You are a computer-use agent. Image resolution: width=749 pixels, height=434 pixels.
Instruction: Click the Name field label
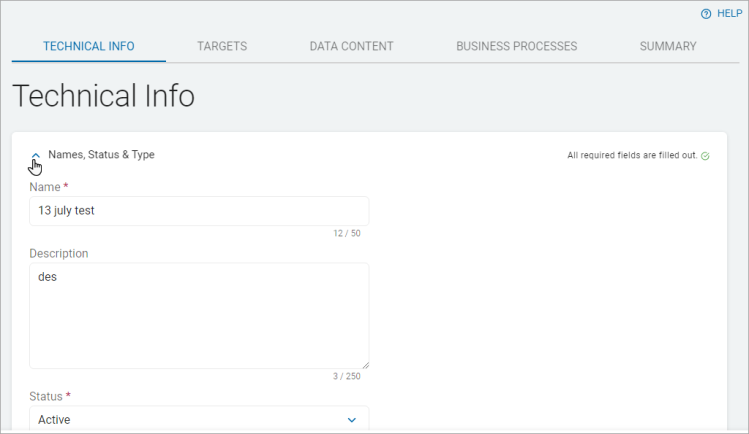pos(45,187)
